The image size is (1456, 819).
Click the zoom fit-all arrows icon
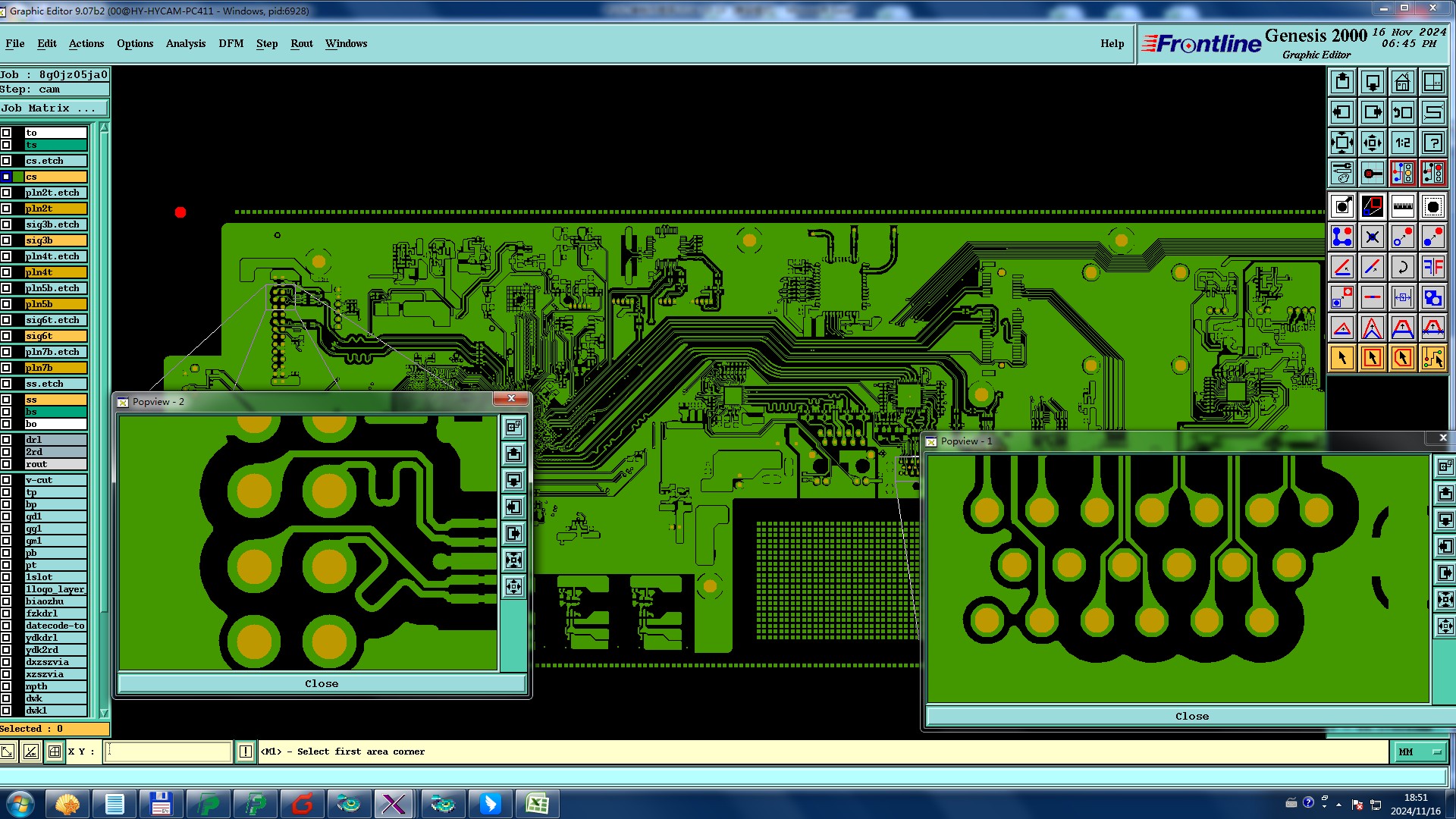(x=1341, y=143)
